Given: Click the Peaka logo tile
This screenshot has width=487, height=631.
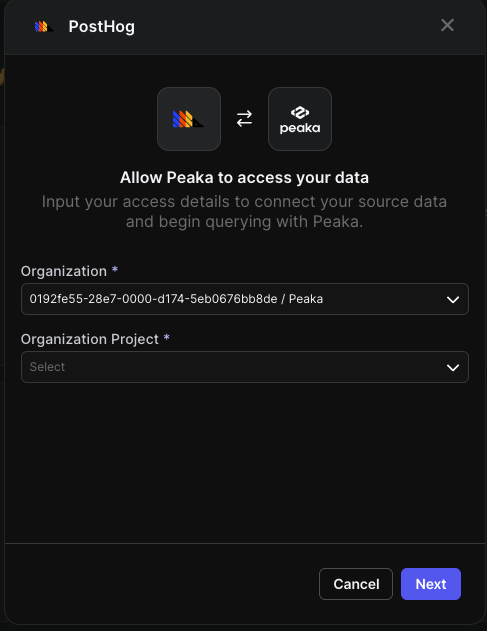Looking at the screenshot, I should [300, 119].
